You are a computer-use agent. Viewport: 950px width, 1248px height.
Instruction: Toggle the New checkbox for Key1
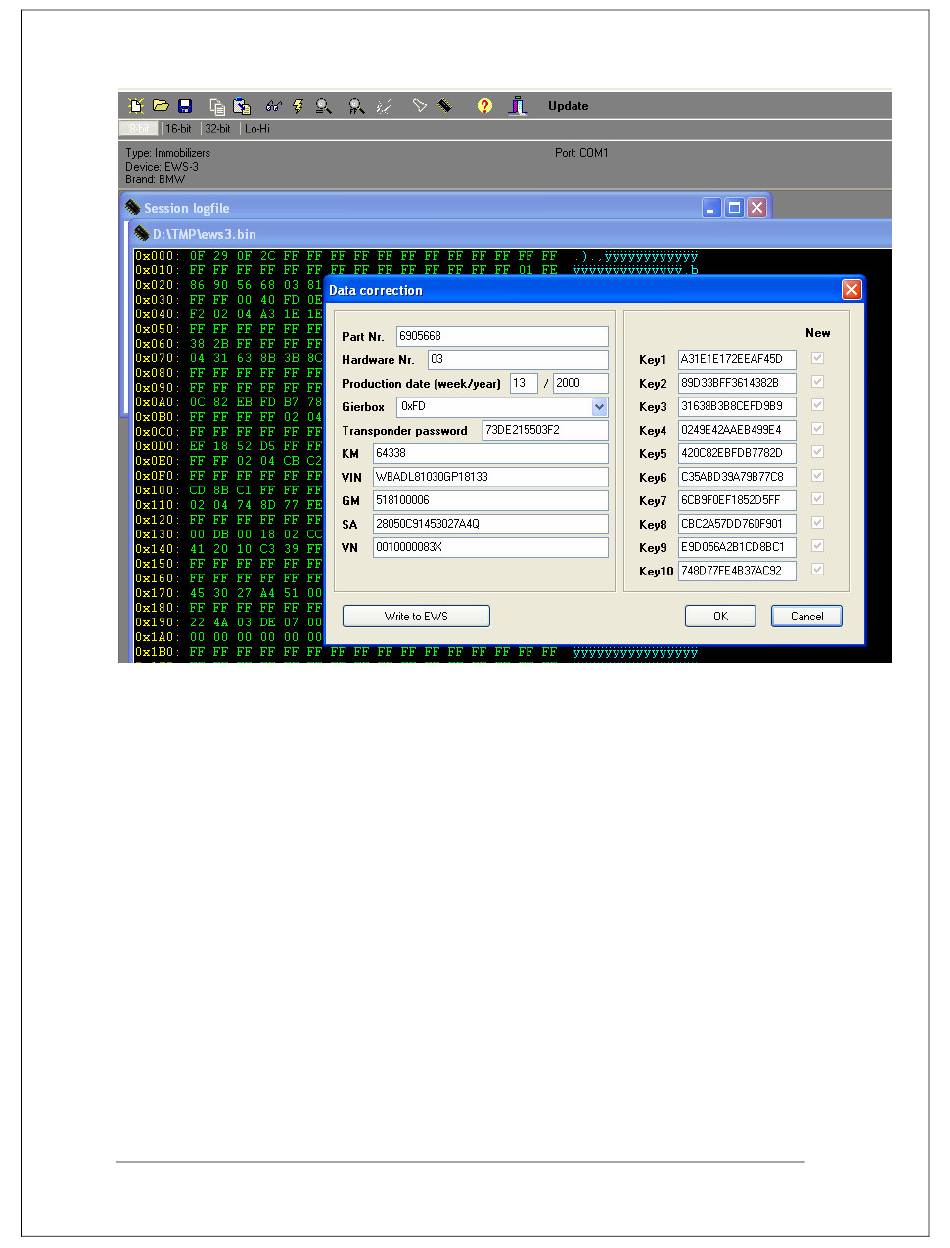coord(817,357)
